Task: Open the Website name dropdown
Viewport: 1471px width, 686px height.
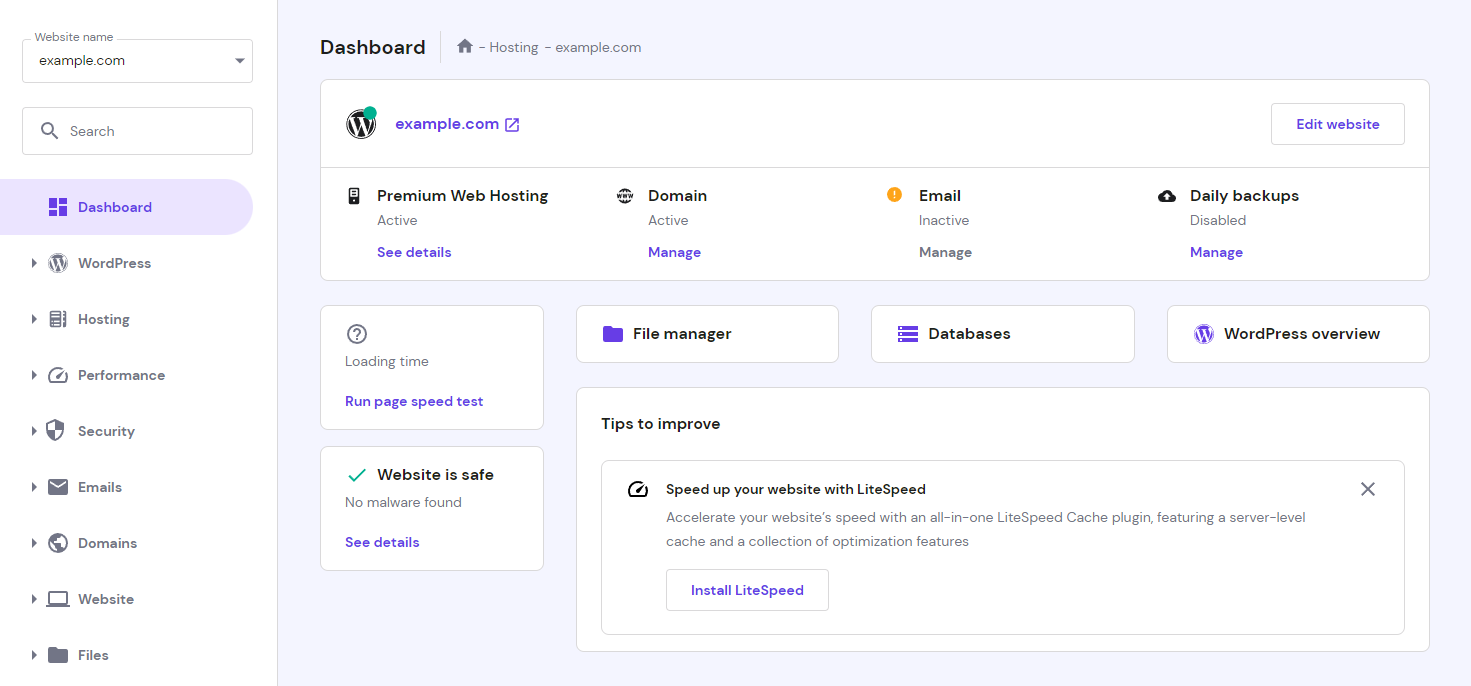Action: (138, 61)
